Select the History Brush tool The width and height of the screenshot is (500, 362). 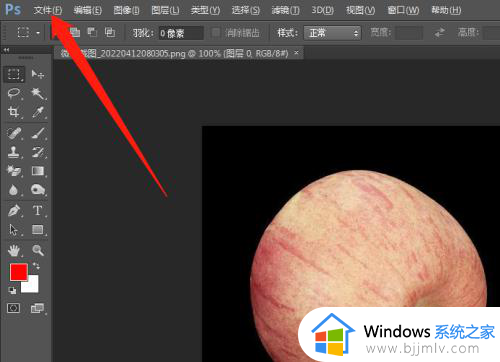[x=37, y=152]
